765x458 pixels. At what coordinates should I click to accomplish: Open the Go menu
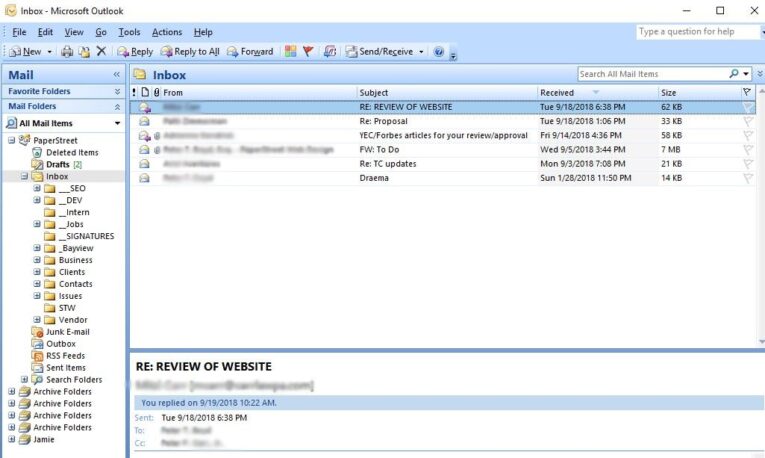[x=101, y=32]
